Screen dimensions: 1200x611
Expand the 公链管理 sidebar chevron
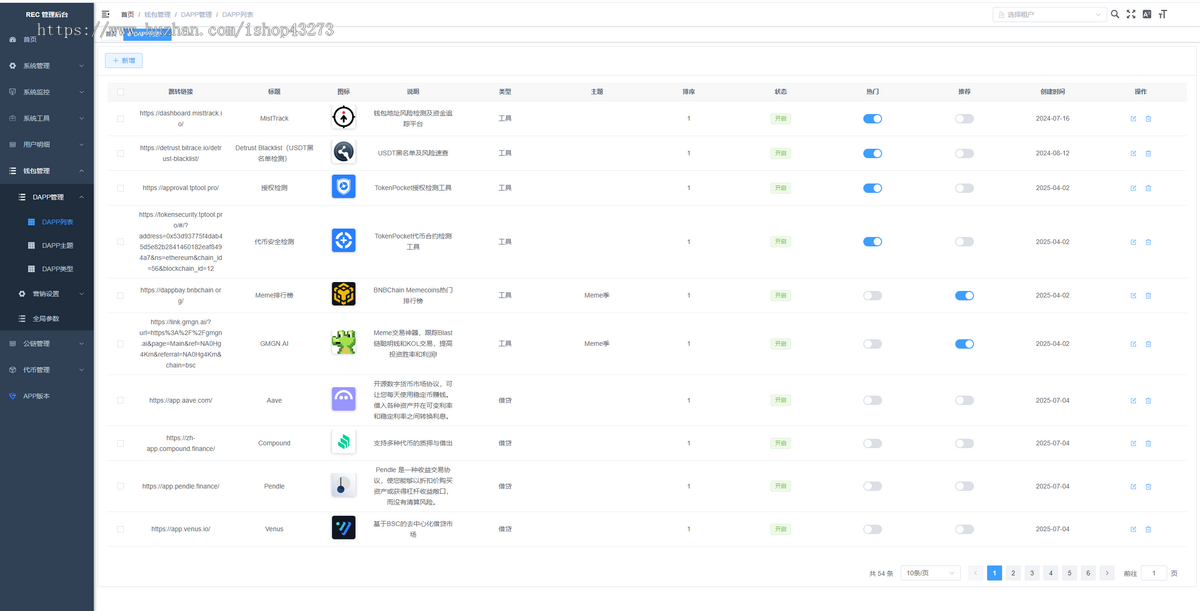coord(82,343)
